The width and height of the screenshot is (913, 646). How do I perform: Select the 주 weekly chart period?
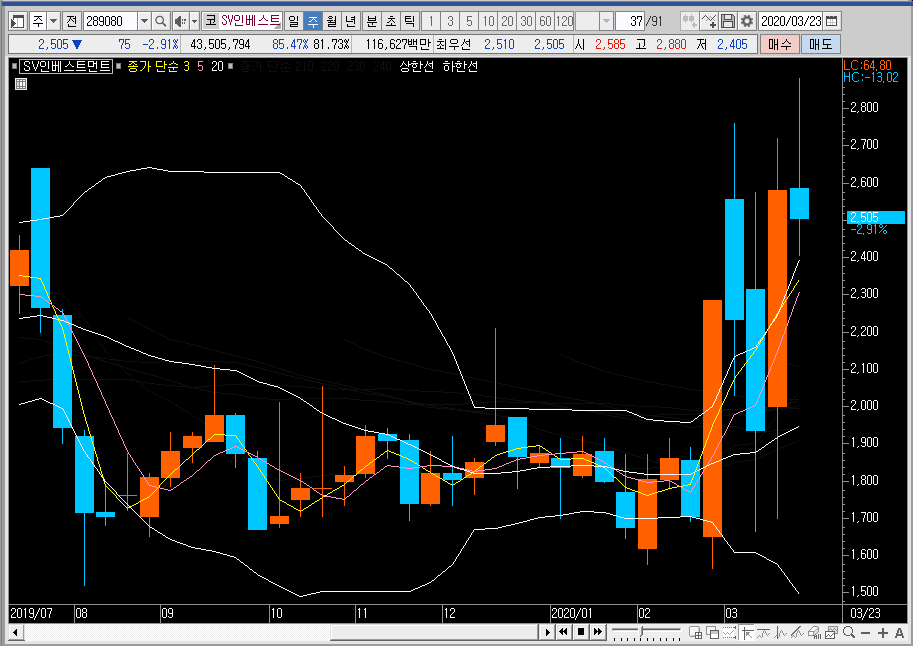coord(313,22)
